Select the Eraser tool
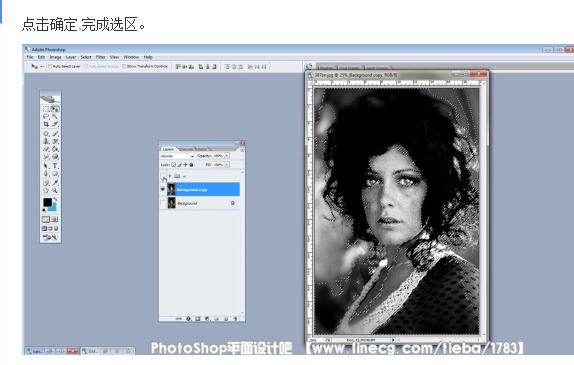 [46, 149]
